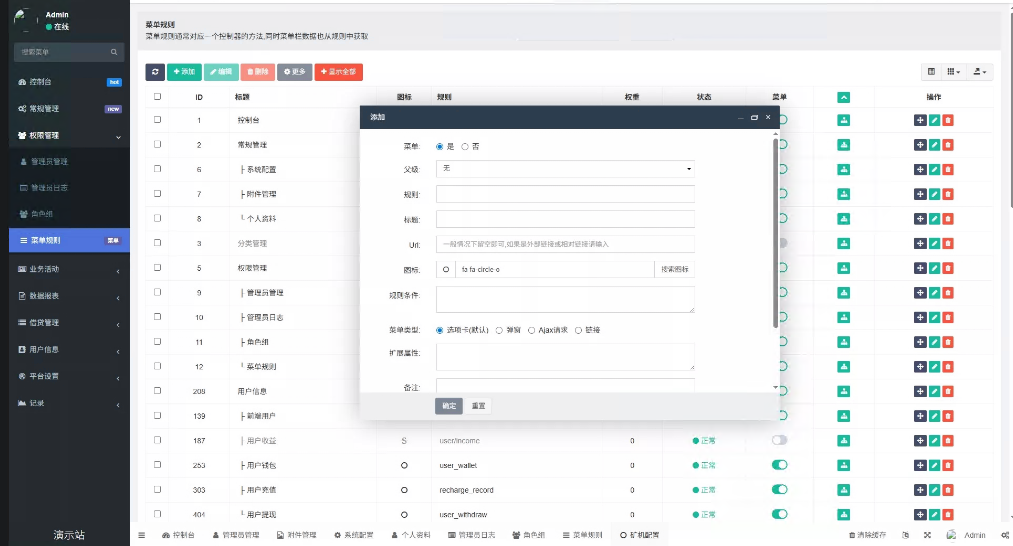Click the red delete icon for row ID 1
Screen dimensions: 1013x546
948,120
